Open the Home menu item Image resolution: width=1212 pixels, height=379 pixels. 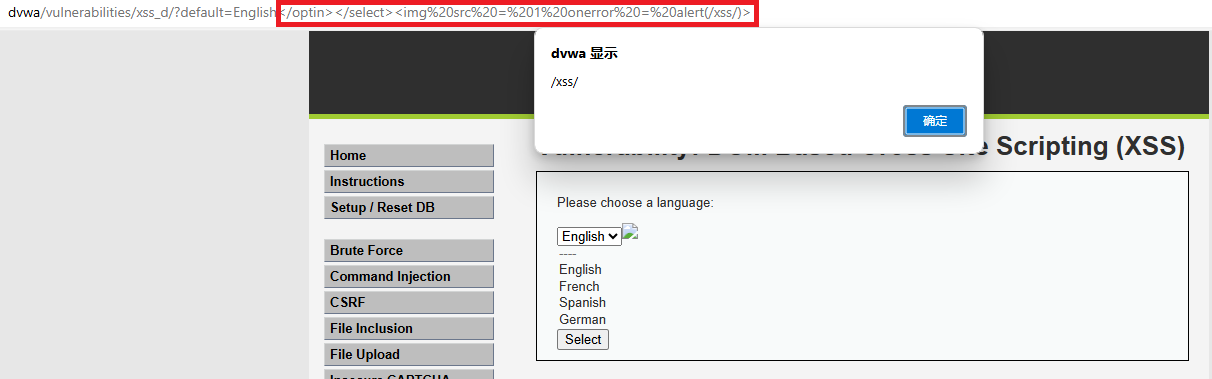pos(409,155)
